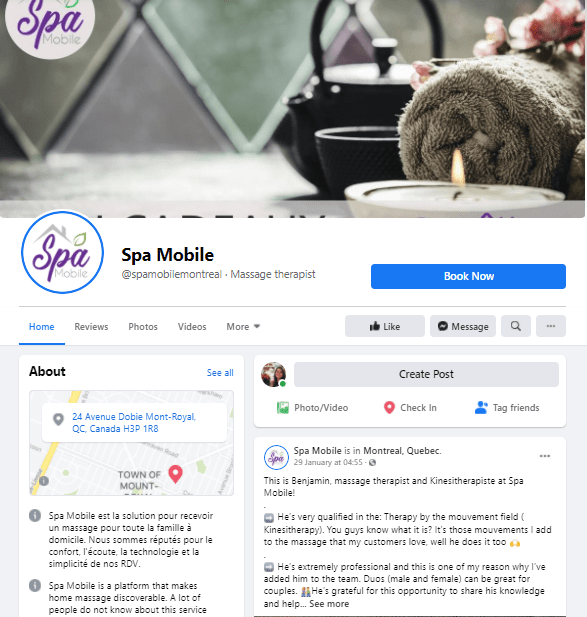Image resolution: width=587 pixels, height=617 pixels.
Task: Go to the Videos tab
Action: click(192, 327)
